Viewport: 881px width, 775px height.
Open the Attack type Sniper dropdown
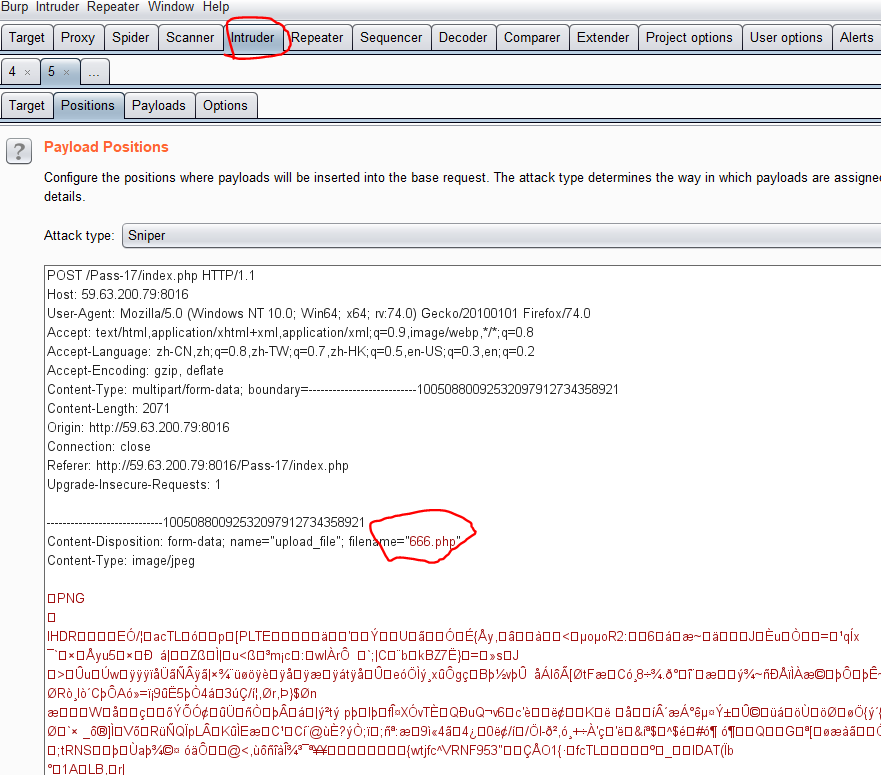[x=502, y=235]
